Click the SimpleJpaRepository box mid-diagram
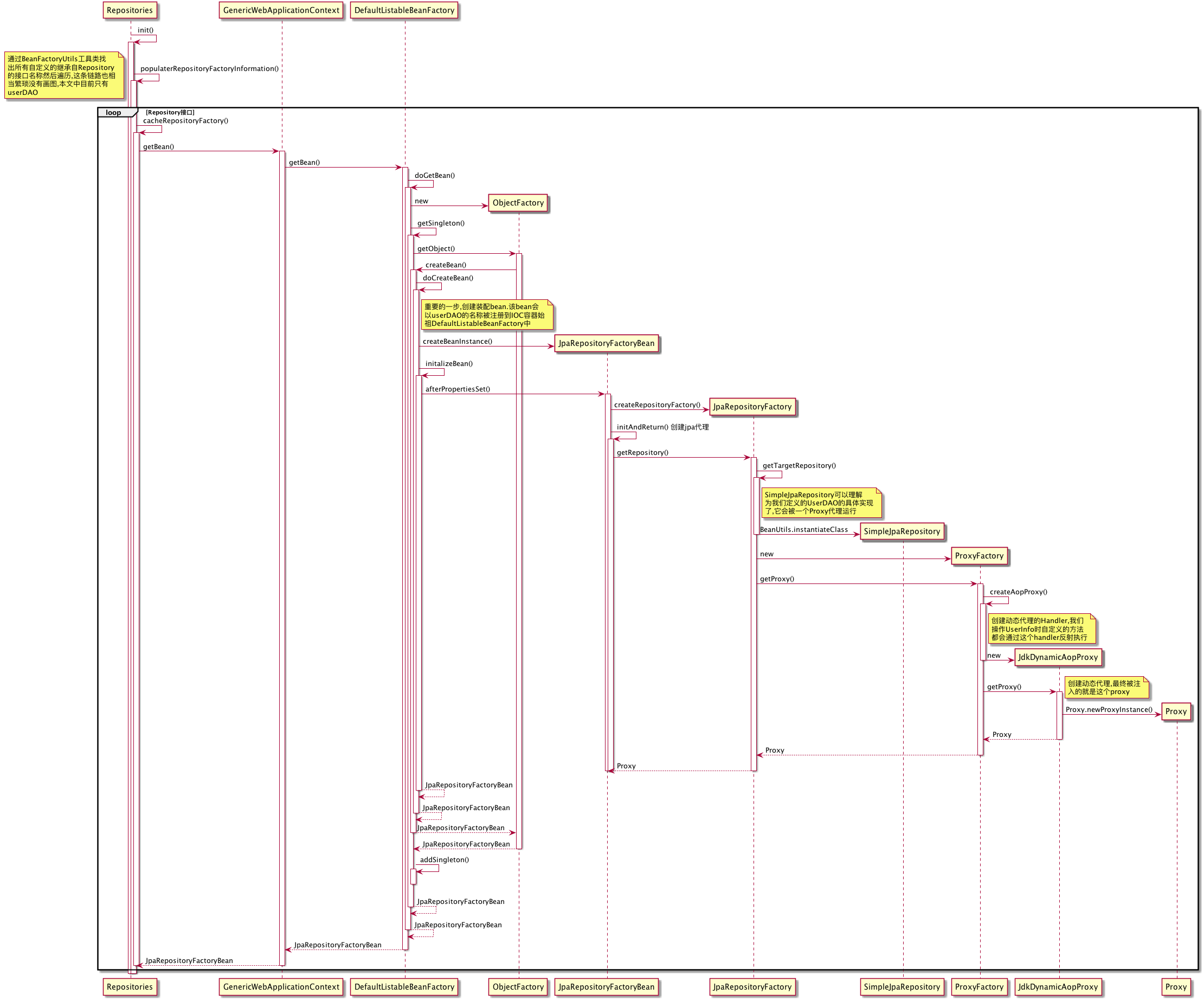The height and width of the screenshot is (1001, 1204). click(x=902, y=531)
